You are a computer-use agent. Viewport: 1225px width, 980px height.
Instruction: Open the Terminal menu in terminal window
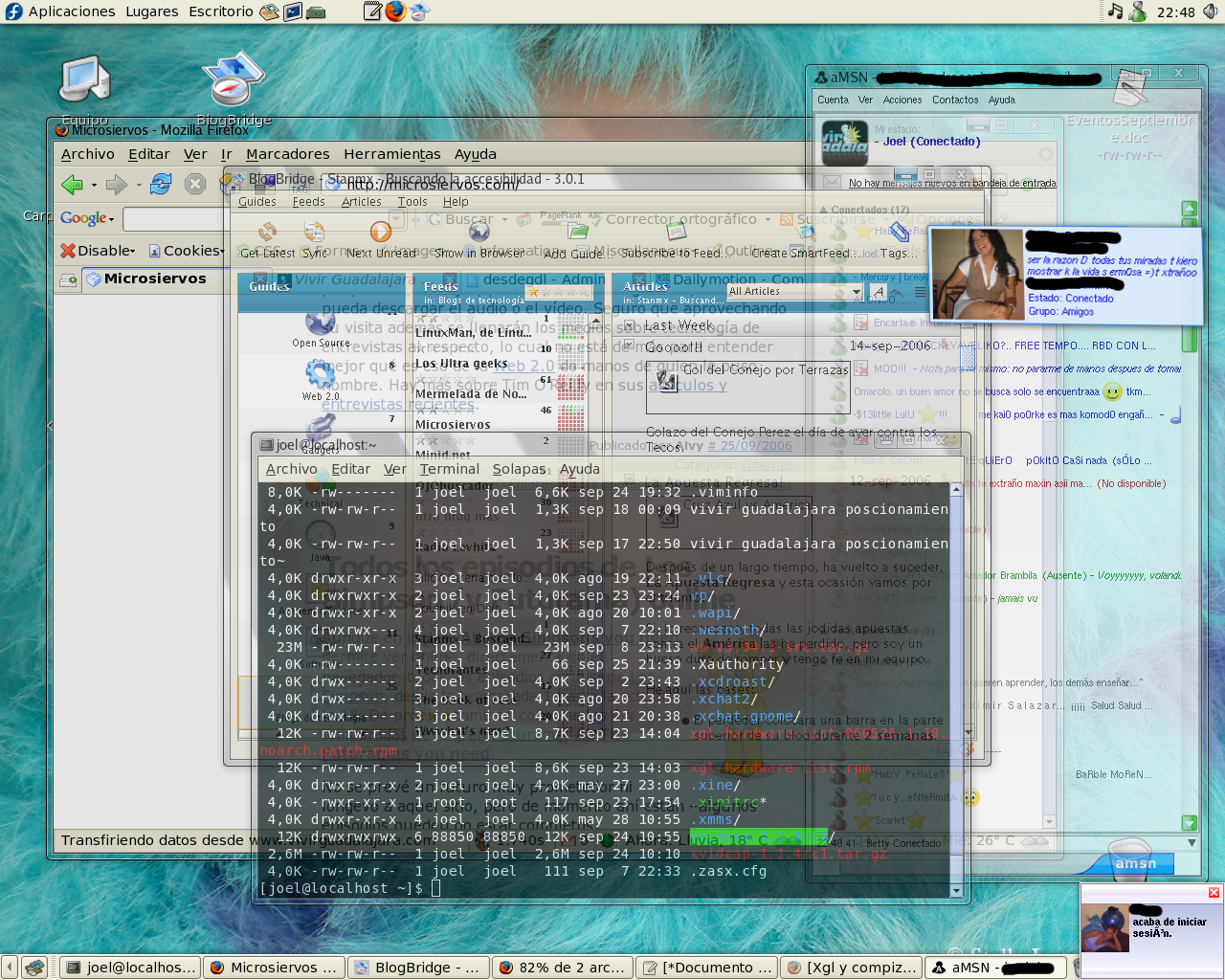(449, 469)
